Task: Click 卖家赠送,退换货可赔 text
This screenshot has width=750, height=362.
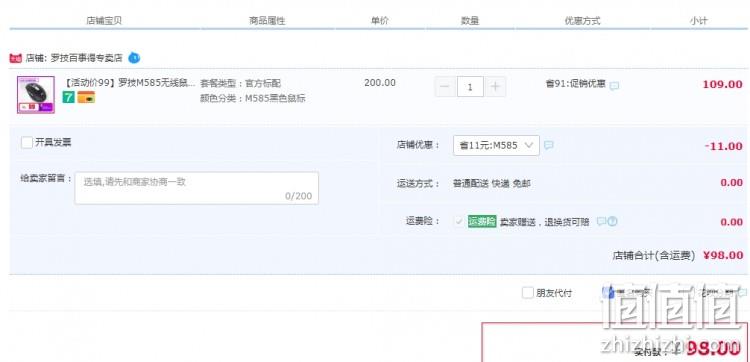Action: [x=545, y=222]
